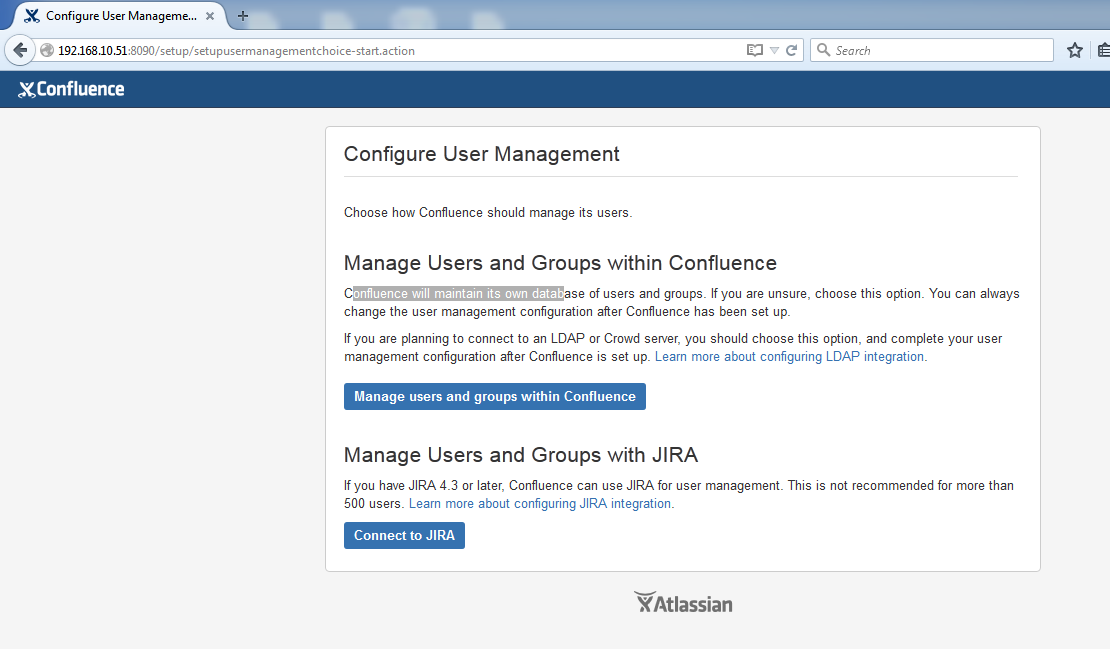Click the search magnifier icon
The width and height of the screenshot is (1110, 649).
pos(823,50)
